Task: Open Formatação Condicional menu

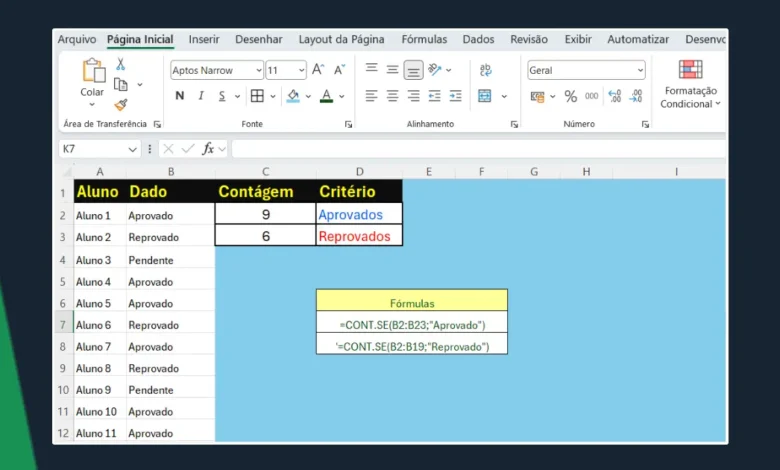Action: (690, 84)
